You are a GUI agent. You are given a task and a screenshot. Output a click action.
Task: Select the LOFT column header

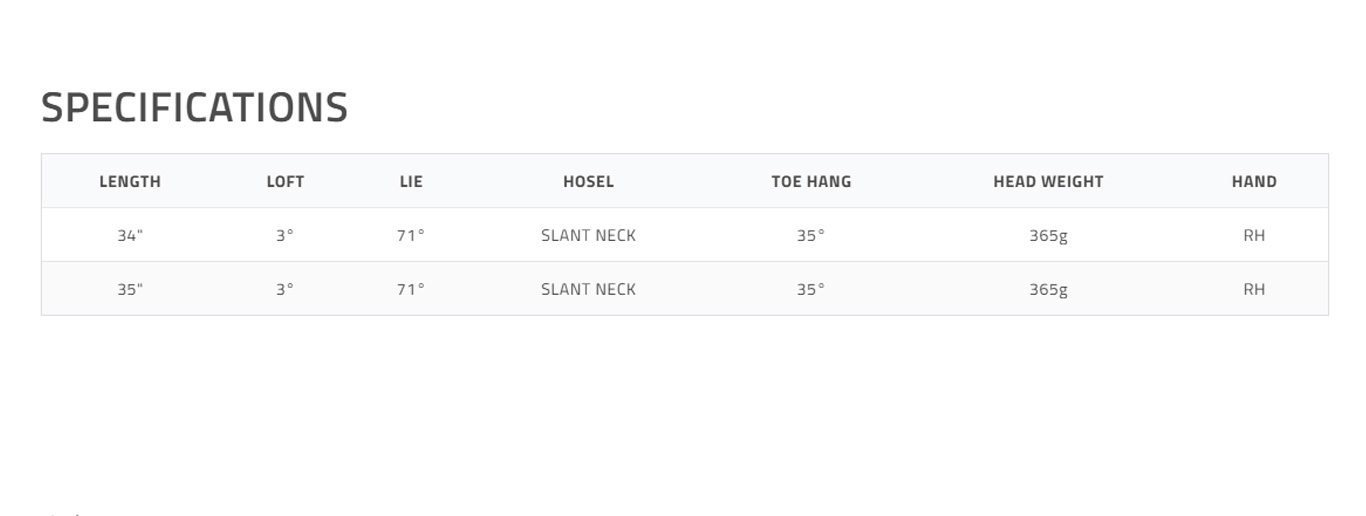point(285,181)
